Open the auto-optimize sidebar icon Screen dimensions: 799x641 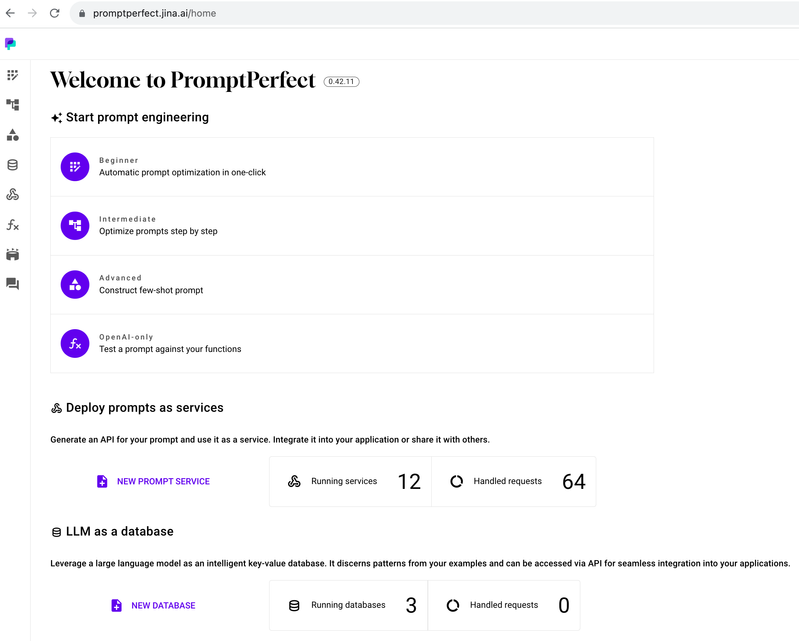pos(13,75)
